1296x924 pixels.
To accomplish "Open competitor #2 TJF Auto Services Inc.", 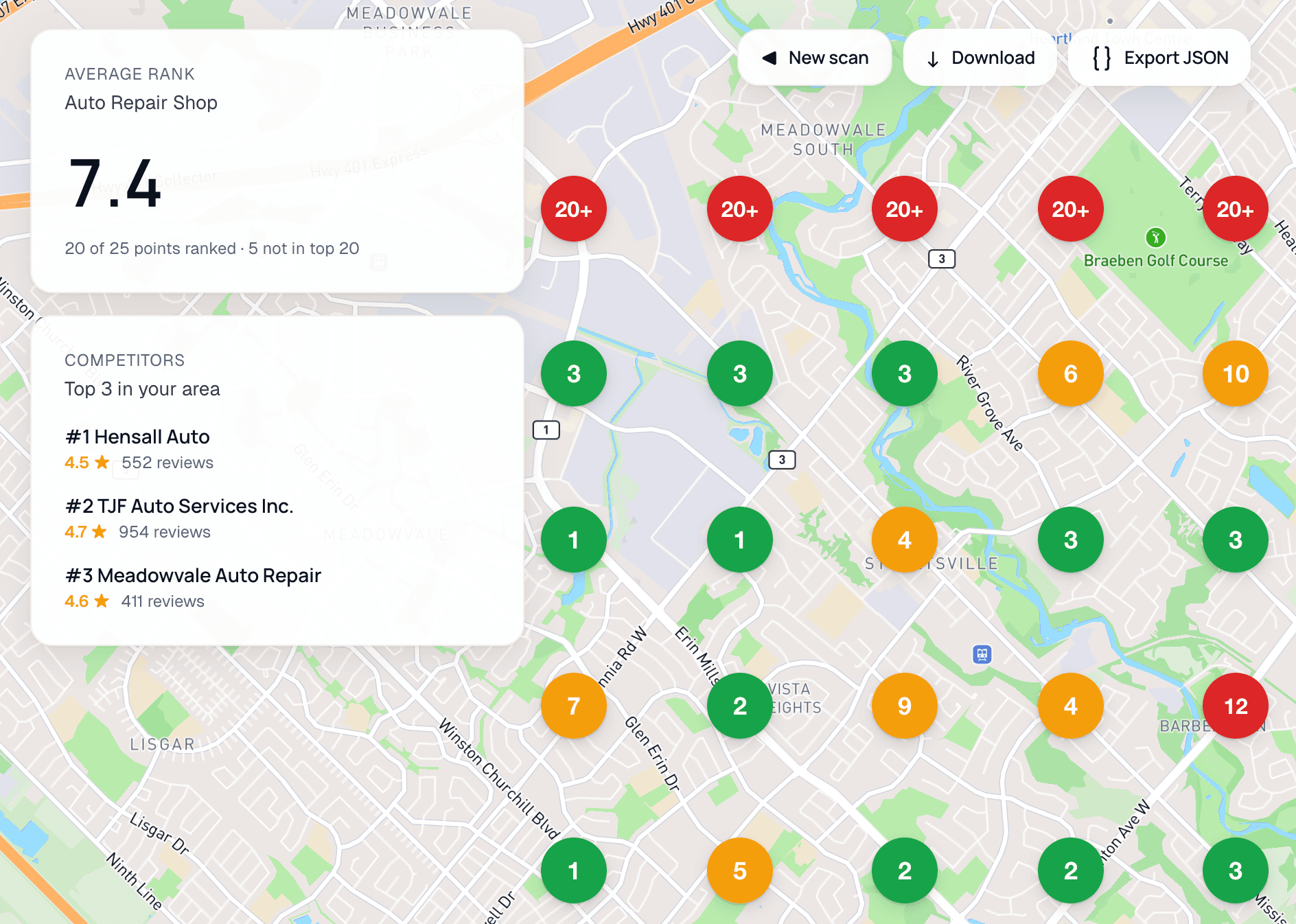I will [179, 506].
